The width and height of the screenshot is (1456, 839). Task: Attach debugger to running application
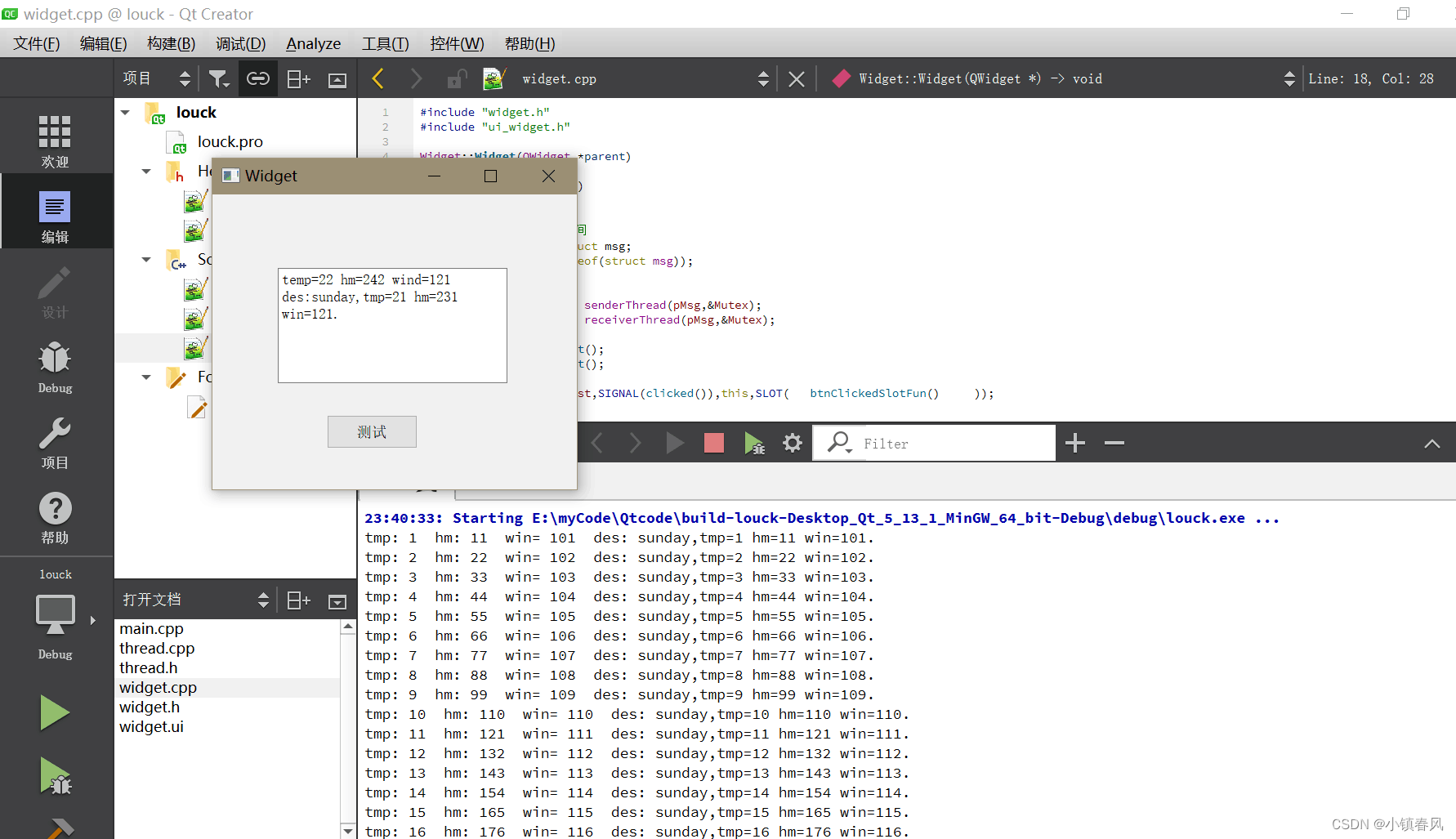coord(754,443)
